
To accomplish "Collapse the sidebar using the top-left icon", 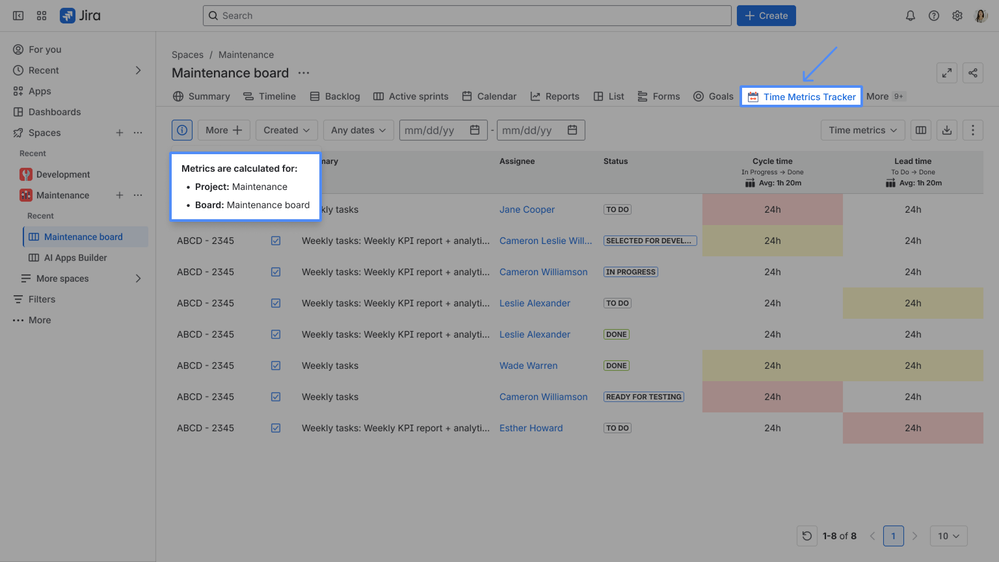I will [18, 15].
